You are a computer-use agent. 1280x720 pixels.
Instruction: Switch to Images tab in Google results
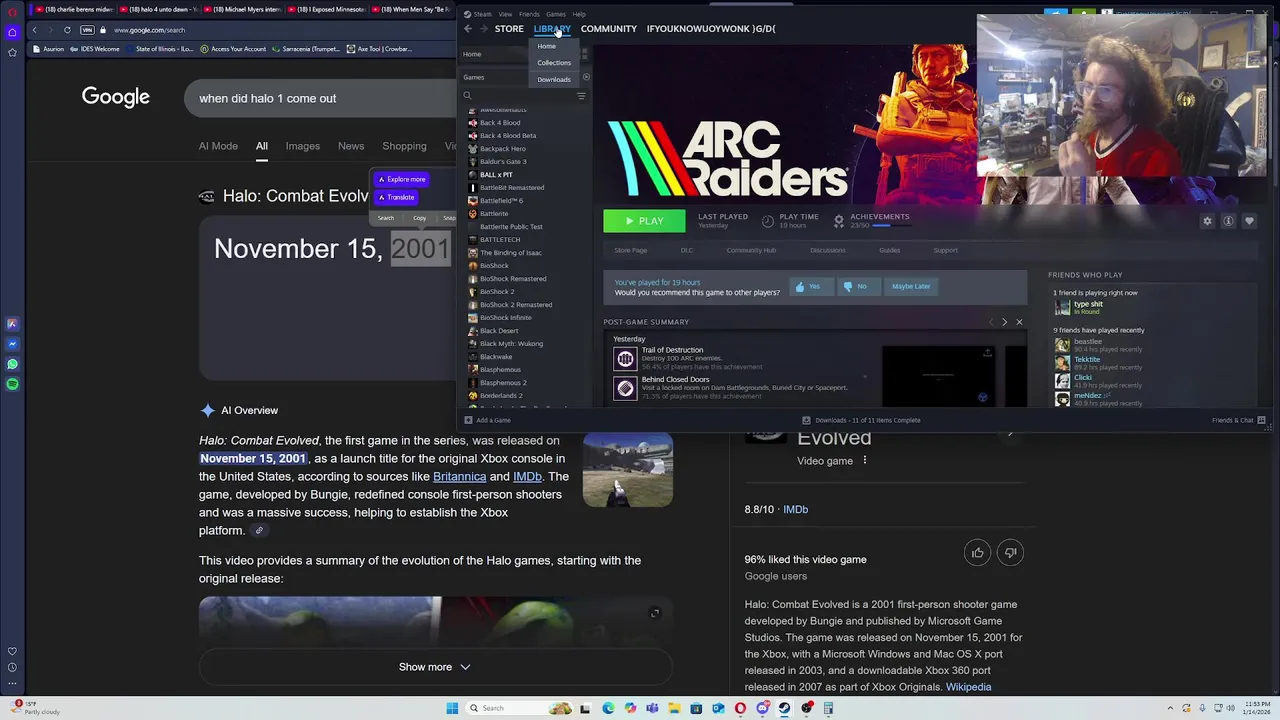tap(302, 146)
